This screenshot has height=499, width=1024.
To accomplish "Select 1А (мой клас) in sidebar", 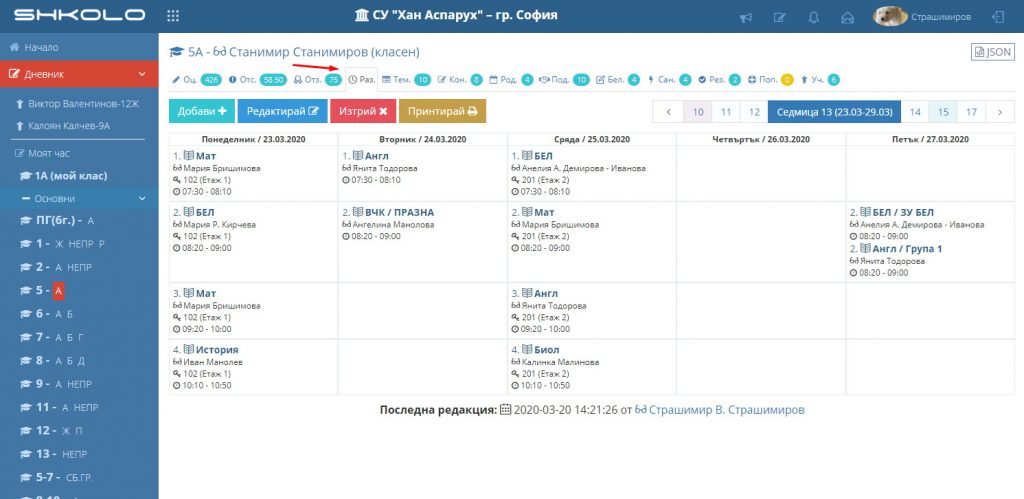I will pyautogui.click(x=63, y=176).
